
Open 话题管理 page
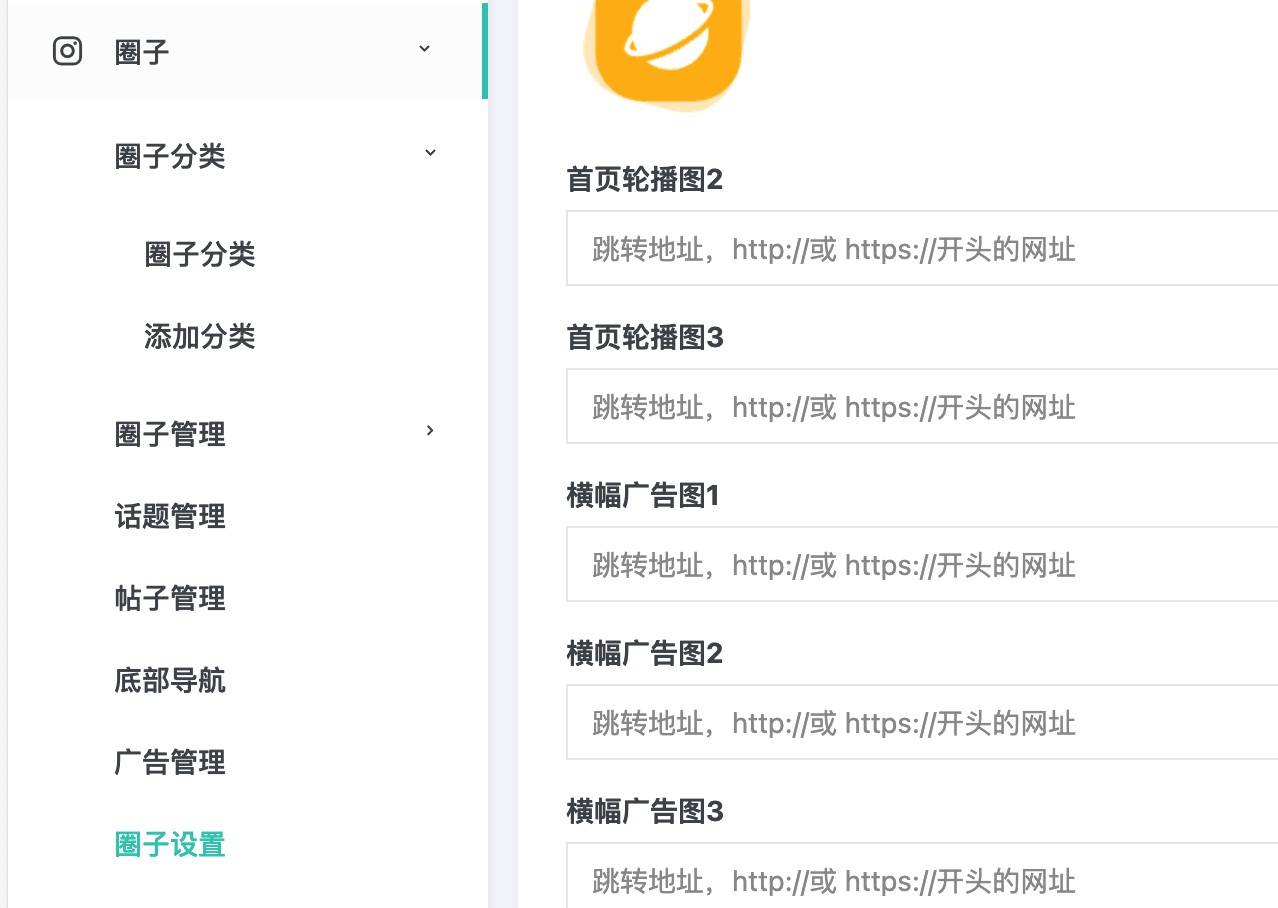pos(170,517)
